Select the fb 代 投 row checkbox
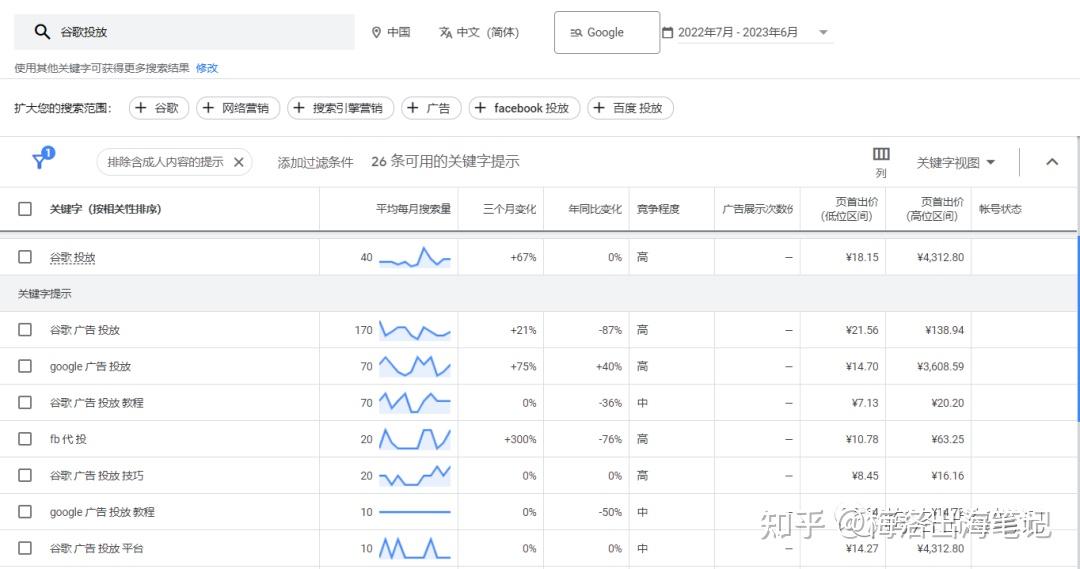This screenshot has height=569, width=1080. (25, 439)
